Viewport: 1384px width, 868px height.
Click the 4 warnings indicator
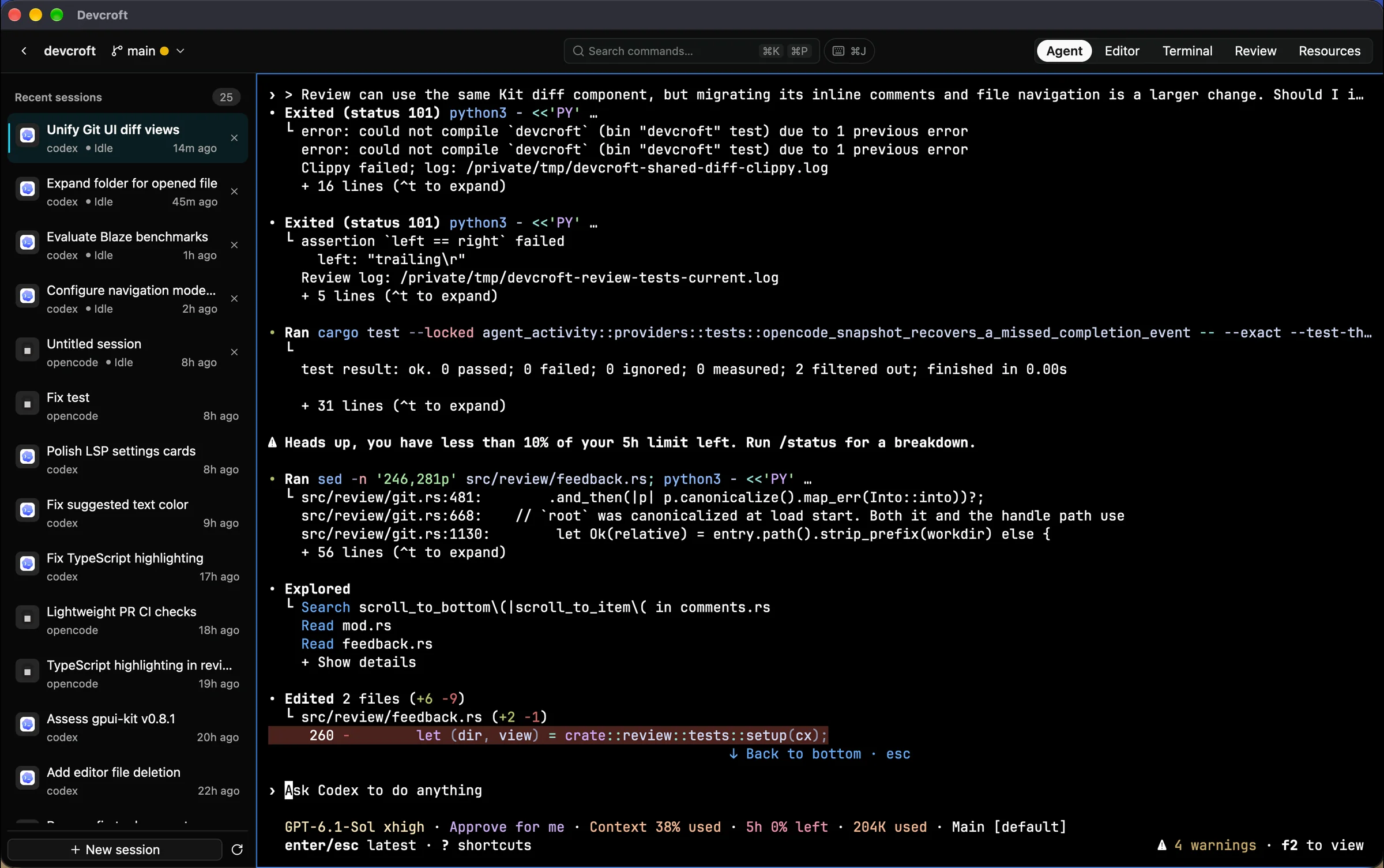click(x=1206, y=846)
